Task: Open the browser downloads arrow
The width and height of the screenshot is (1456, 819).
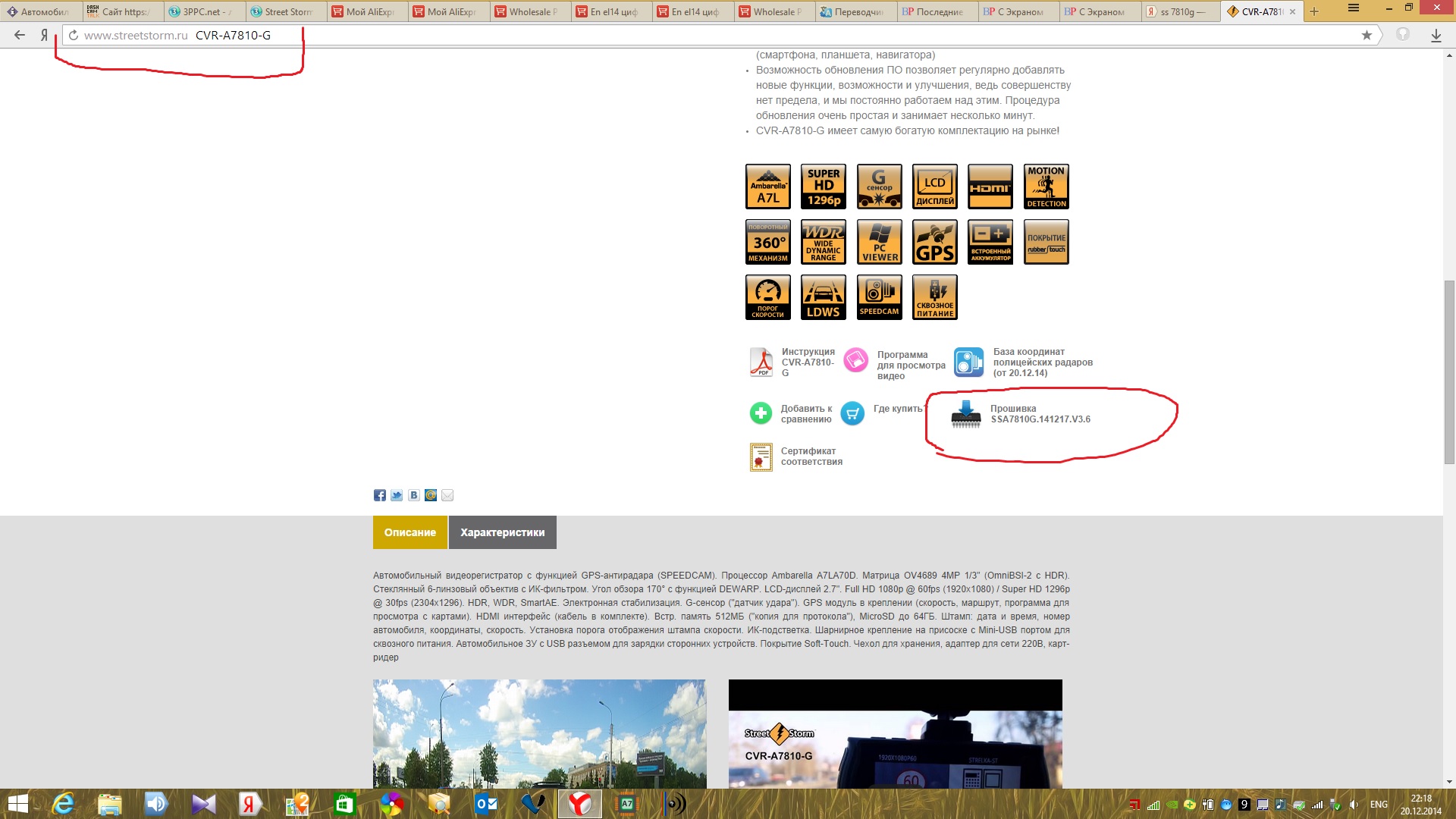Action: pos(1436,35)
